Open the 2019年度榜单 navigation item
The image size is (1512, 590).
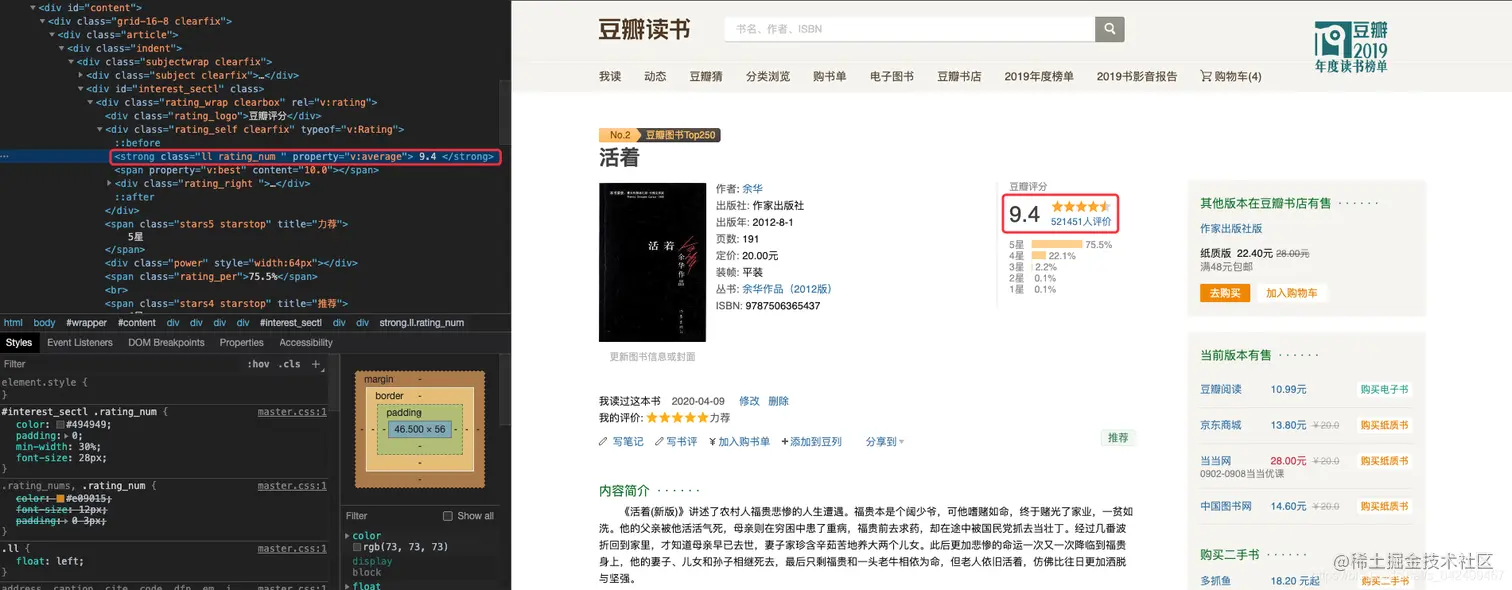tap(1039, 76)
